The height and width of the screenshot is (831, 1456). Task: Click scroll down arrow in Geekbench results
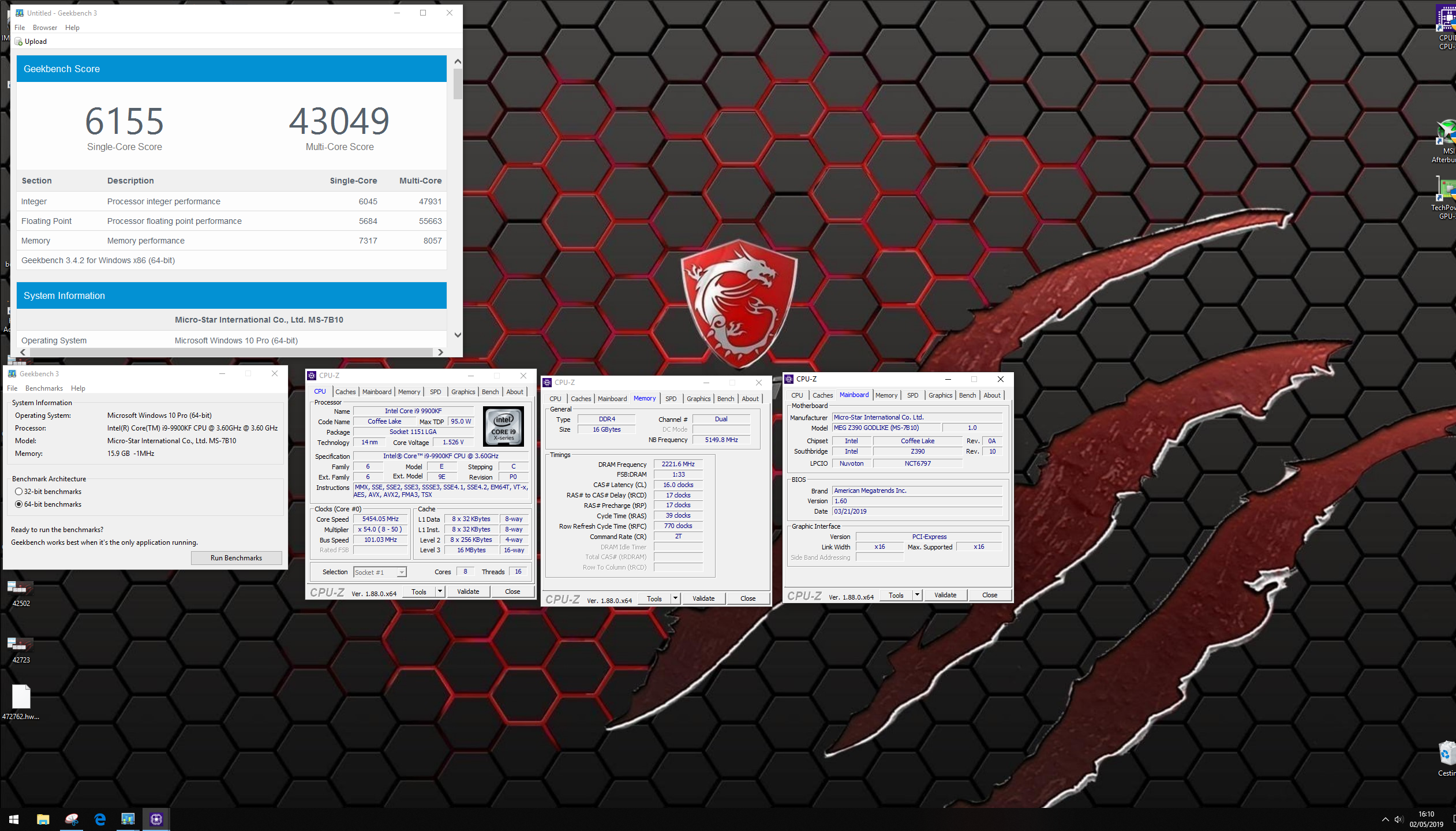(x=458, y=335)
